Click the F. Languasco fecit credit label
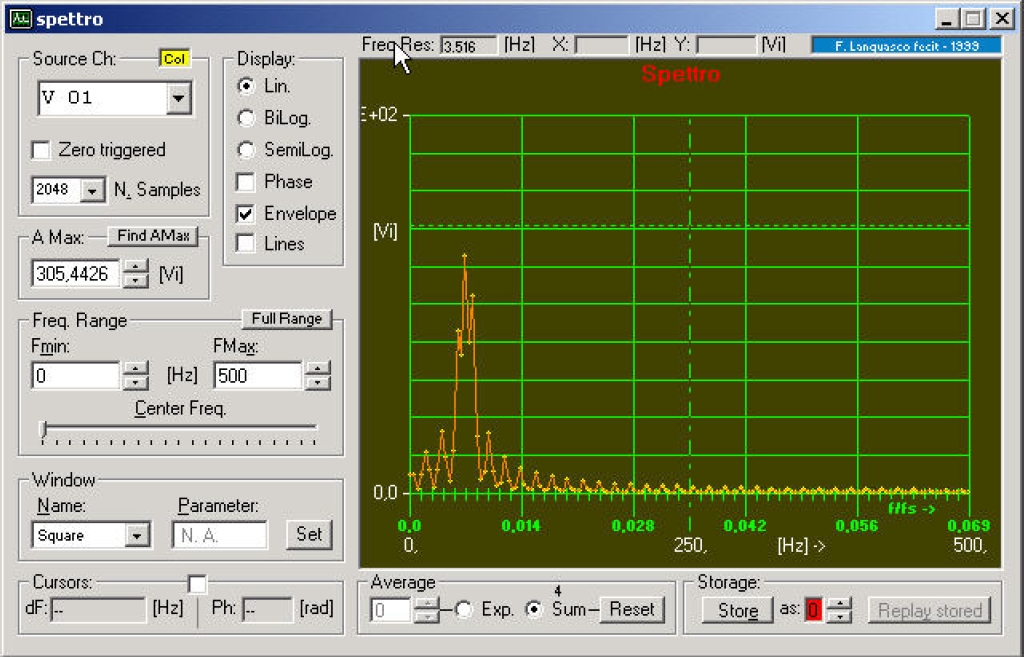1025x657 pixels. coord(907,46)
